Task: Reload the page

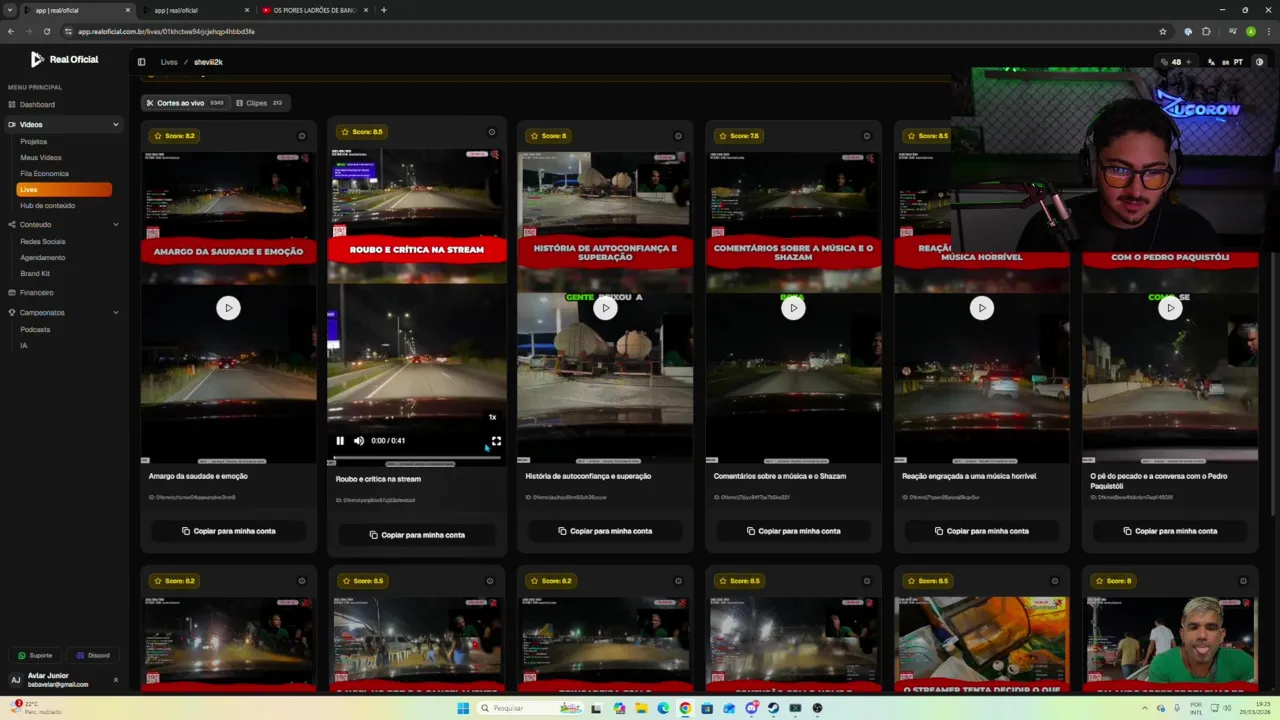Action: pos(46,31)
